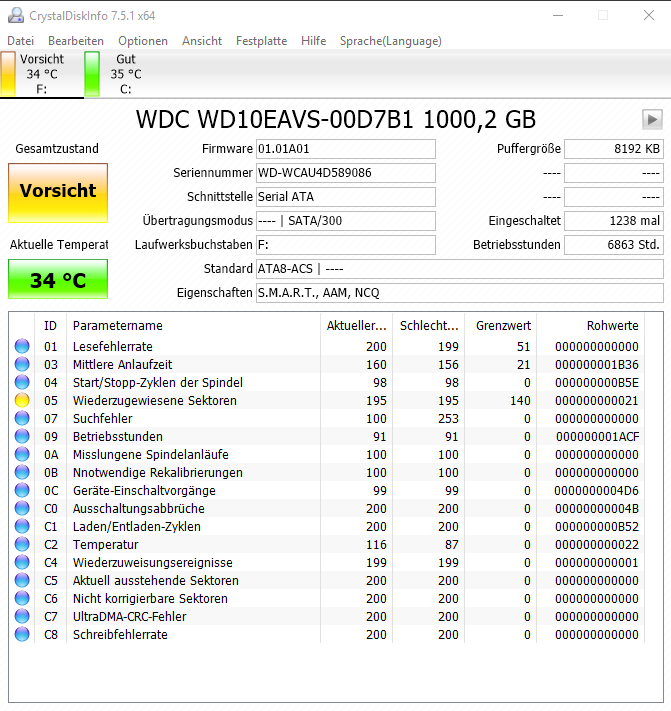
Task: Click the Übertragungsmodus field SATA/300
Action: (x=345, y=221)
